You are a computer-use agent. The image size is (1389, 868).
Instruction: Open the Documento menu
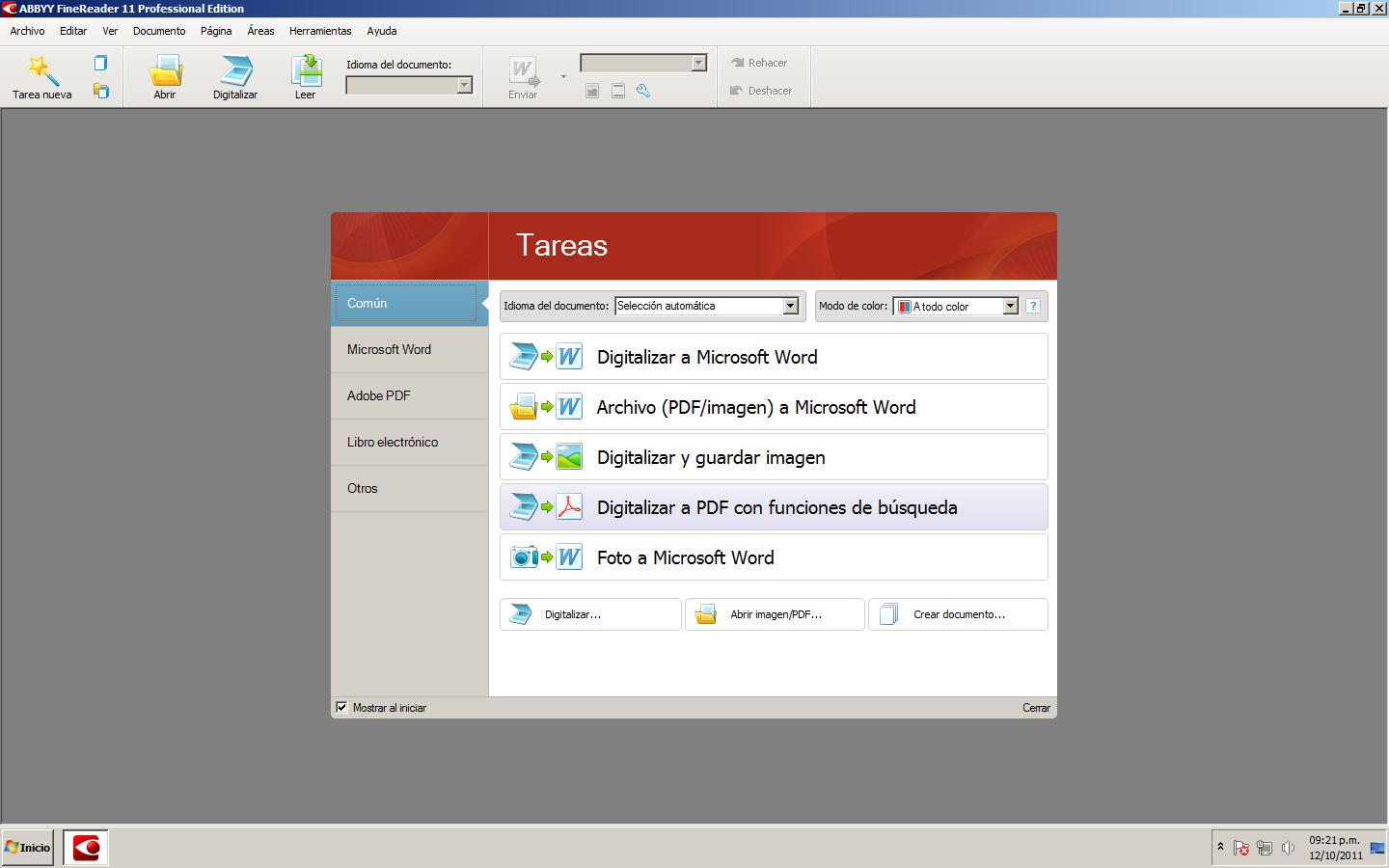[x=159, y=31]
